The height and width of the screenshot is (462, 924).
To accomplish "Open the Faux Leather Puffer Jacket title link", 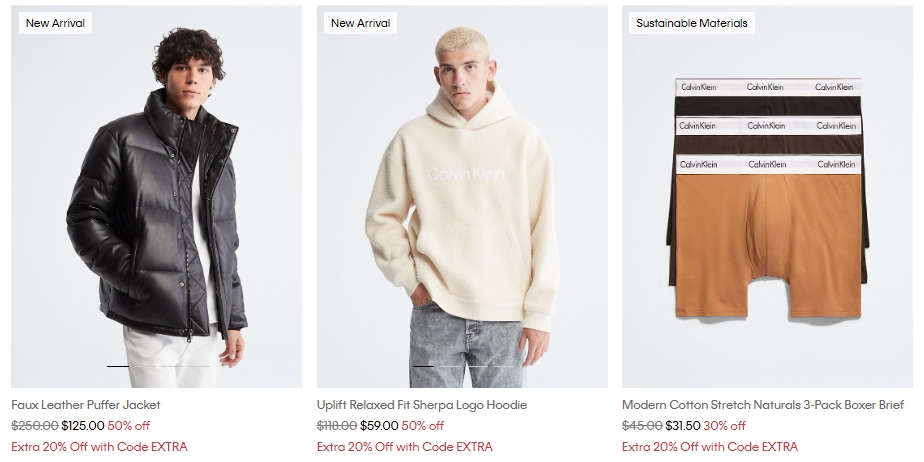I will [85, 405].
